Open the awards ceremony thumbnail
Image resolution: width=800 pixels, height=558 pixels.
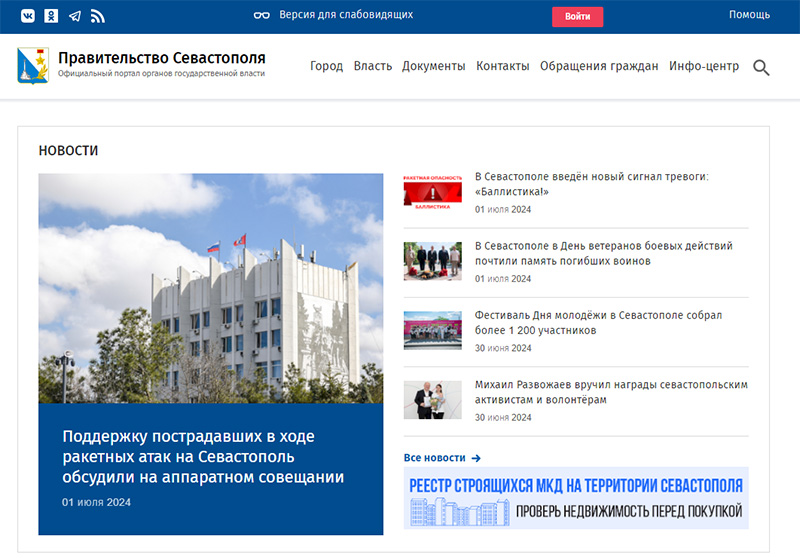[x=433, y=400]
